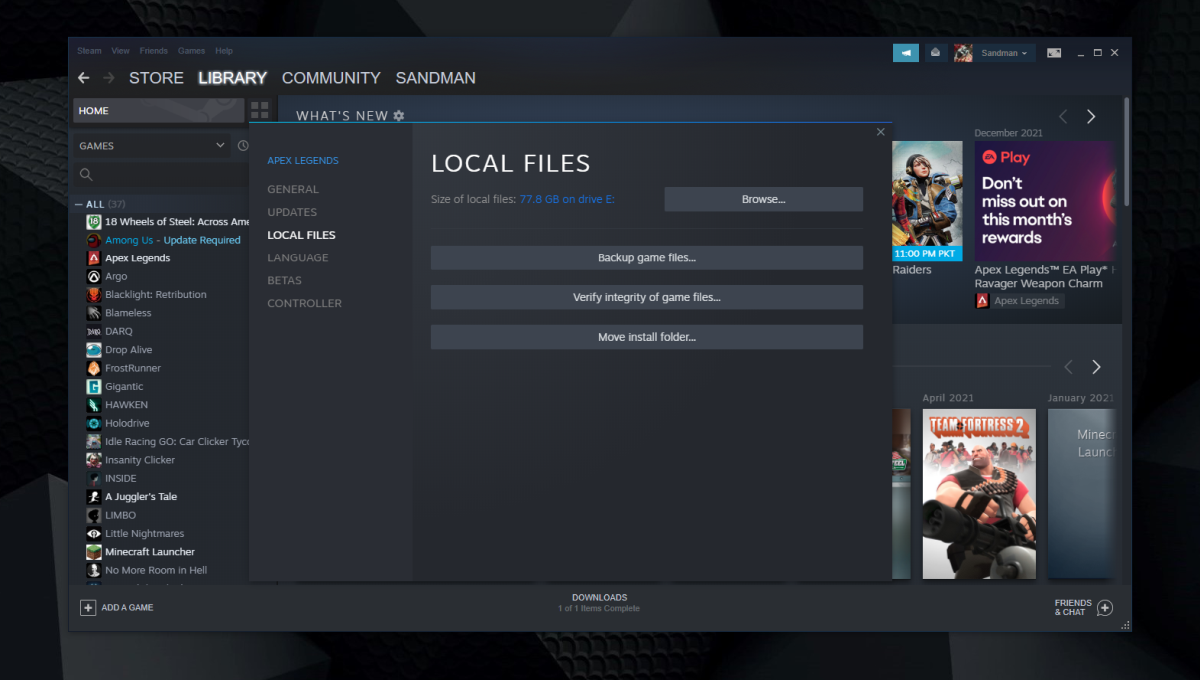Go to the STORE tab
This screenshot has height=680, width=1200.
[x=156, y=78]
